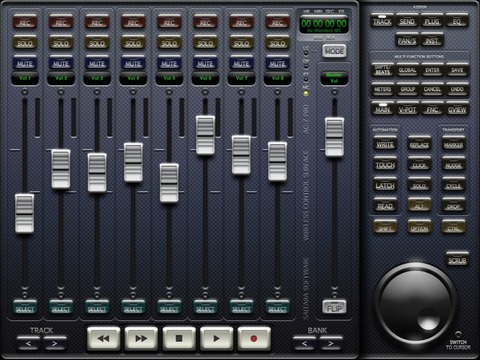
Task: Click the Vol 1 fader handle
Action: click(25, 213)
